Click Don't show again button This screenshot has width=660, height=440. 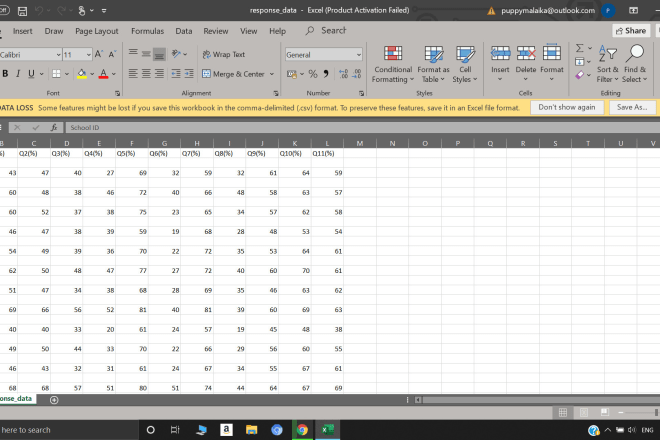pos(567,107)
